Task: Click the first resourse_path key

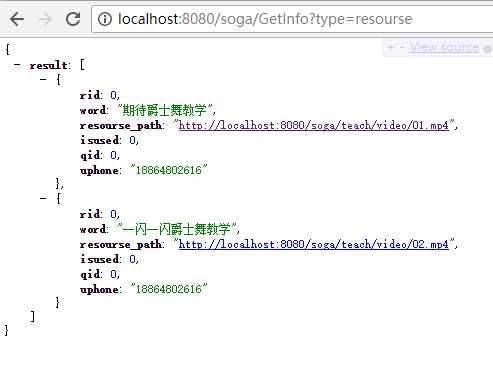Action: point(121,125)
